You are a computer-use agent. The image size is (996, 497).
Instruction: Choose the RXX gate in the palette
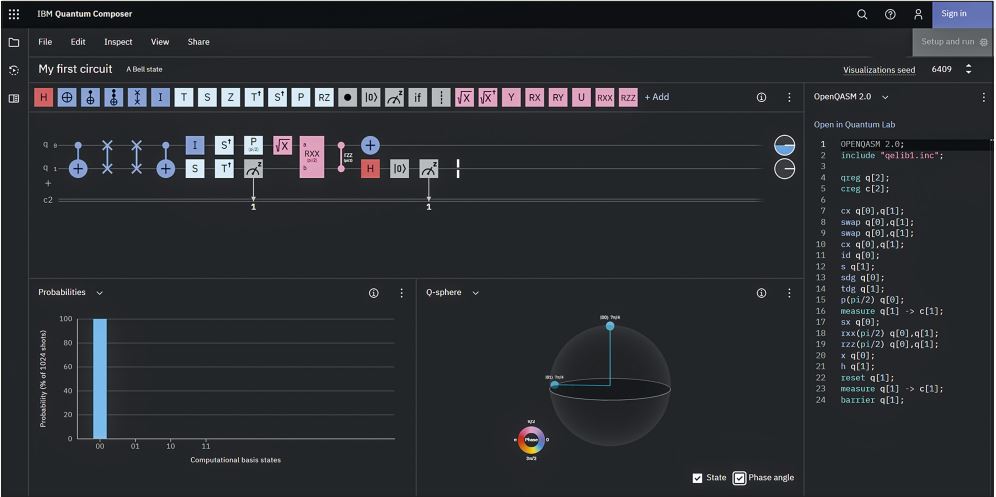tap(605, 97)
